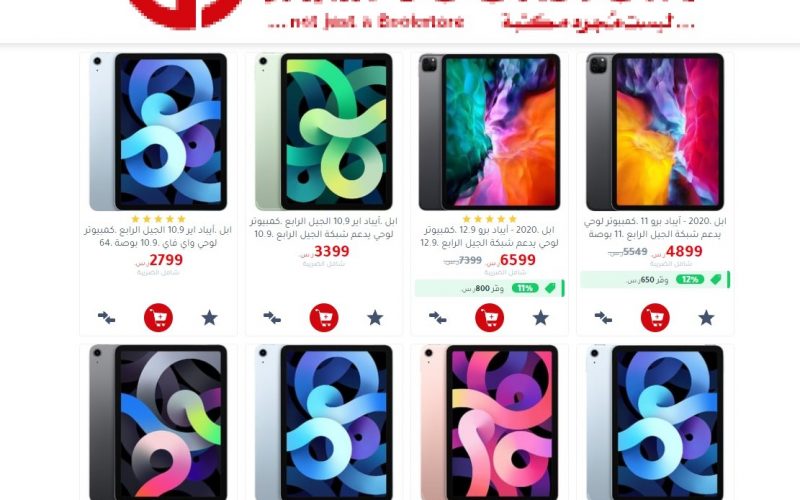Compare the 3399 green iPad Air
The width and height of the screenshot is (800, 500).
click(x=272, y=318)
